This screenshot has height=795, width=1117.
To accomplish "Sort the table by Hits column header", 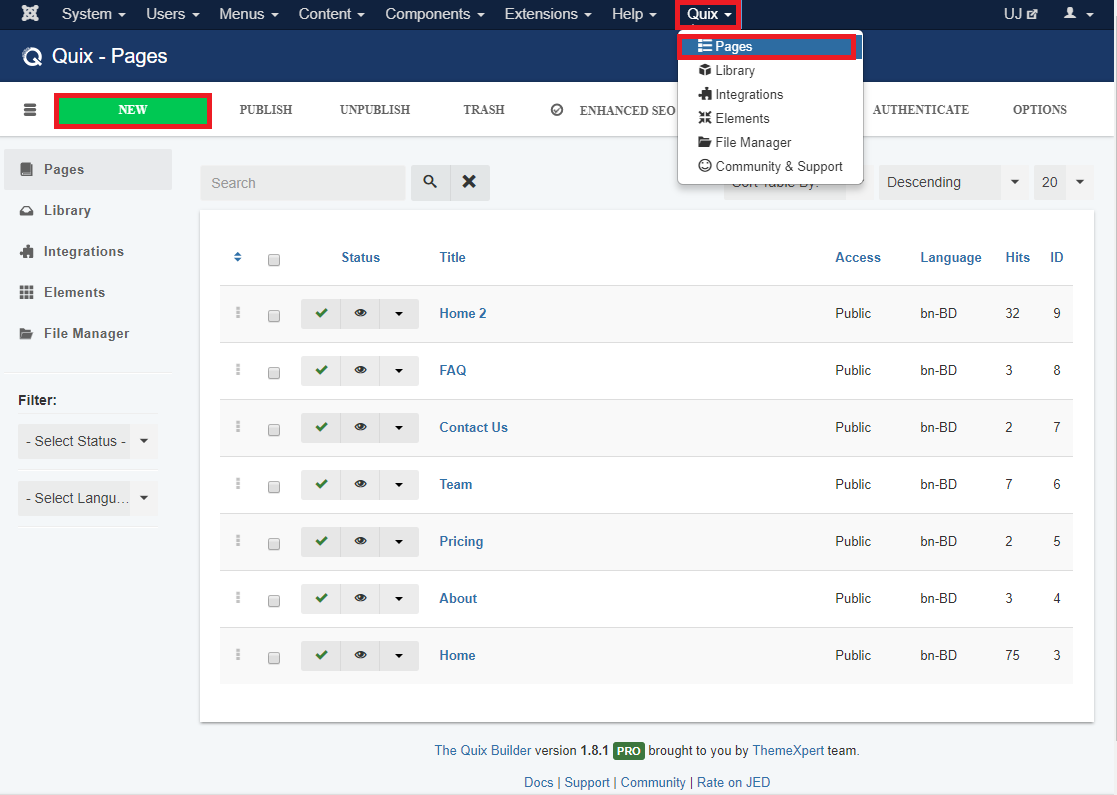I will 1017,257.
